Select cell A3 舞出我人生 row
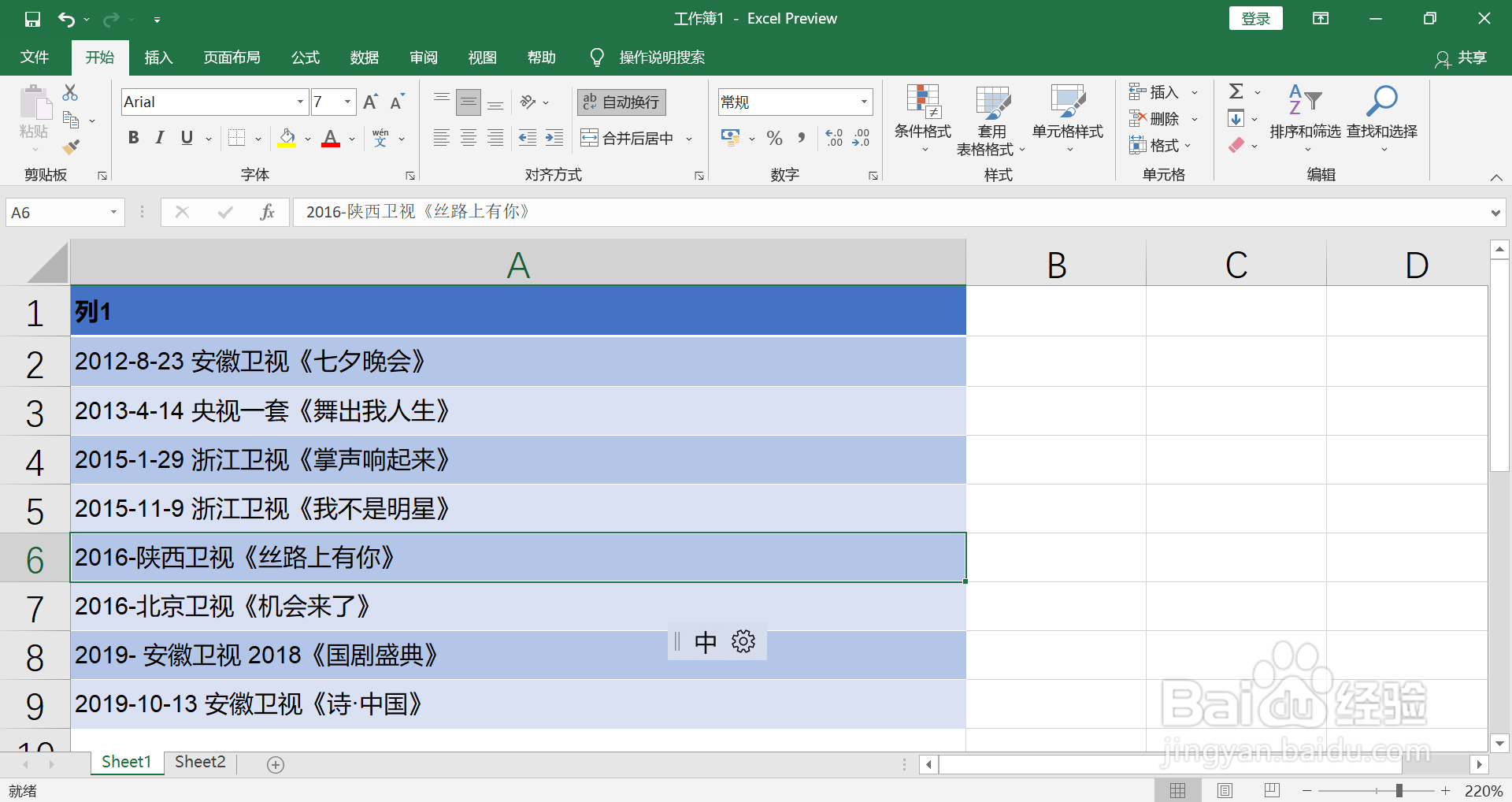The image size is (1512, 802). pyautogui.click(x=518, y=410)
